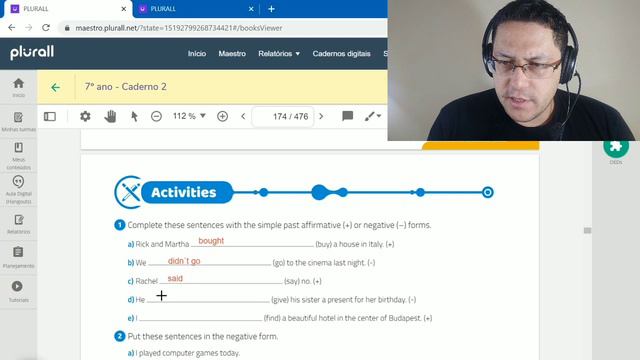Open the comment annotation tool
The height and width of the screenshot is (360, 640).
(x=347, y=116)
